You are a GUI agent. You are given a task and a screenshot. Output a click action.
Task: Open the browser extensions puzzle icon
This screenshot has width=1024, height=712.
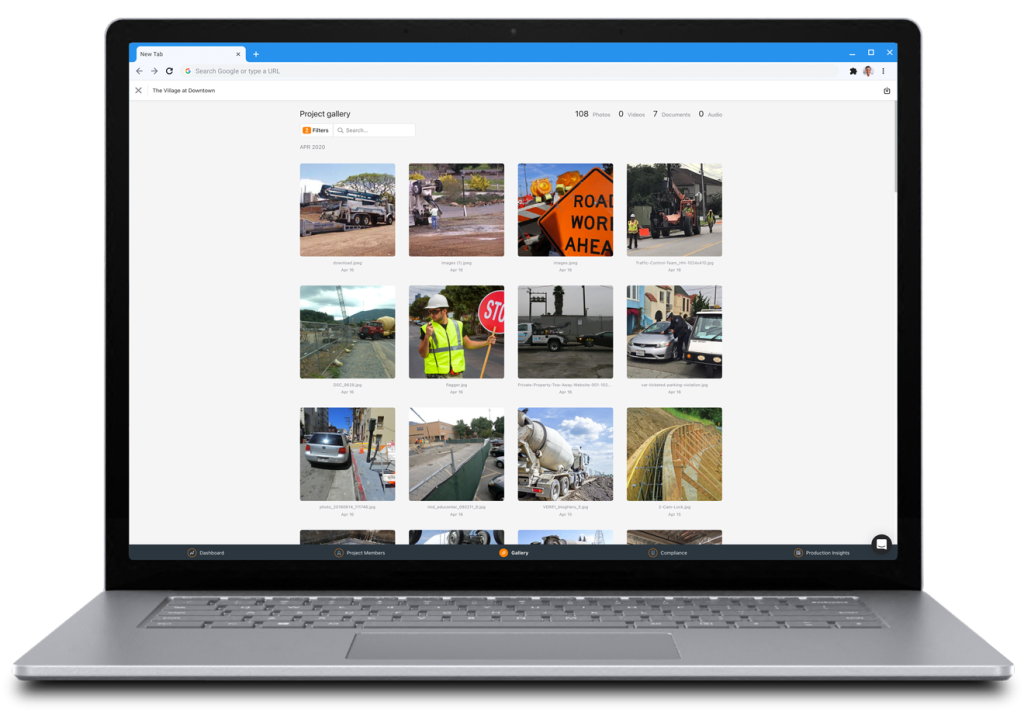853,71
